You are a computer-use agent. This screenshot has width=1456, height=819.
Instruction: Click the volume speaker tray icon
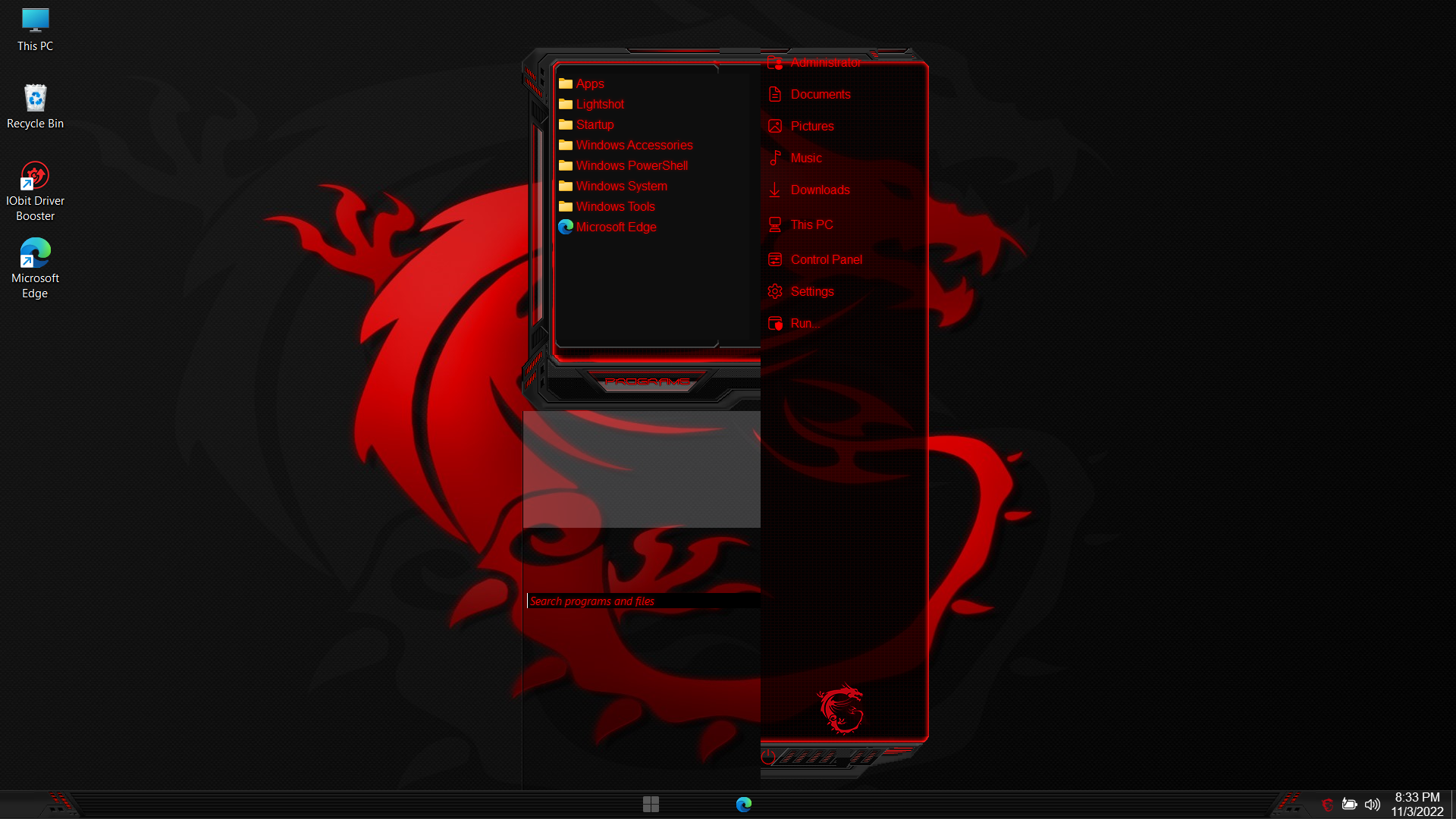pyautogui.click(x=1372, y=804)
